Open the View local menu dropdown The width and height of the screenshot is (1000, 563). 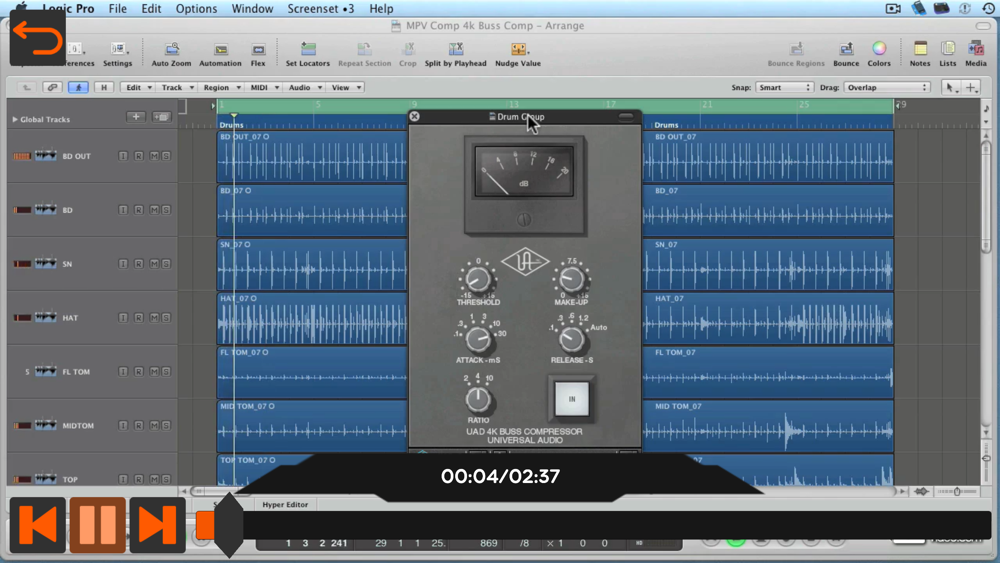click(x=346, y=87)
